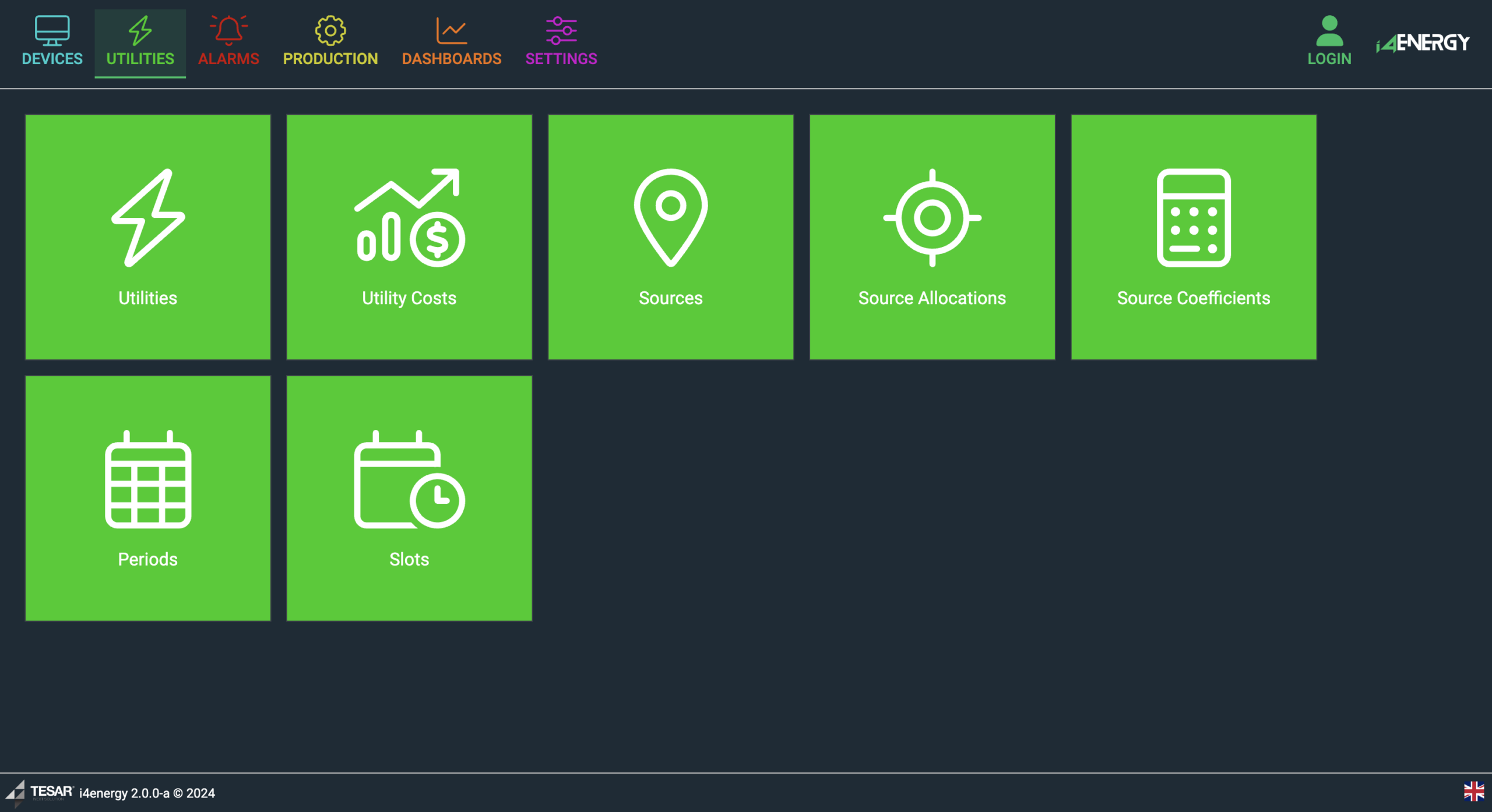Click the calculator Source Coefficients icon
This screenshot has width=1492, height=812.
coord(1194,218)
